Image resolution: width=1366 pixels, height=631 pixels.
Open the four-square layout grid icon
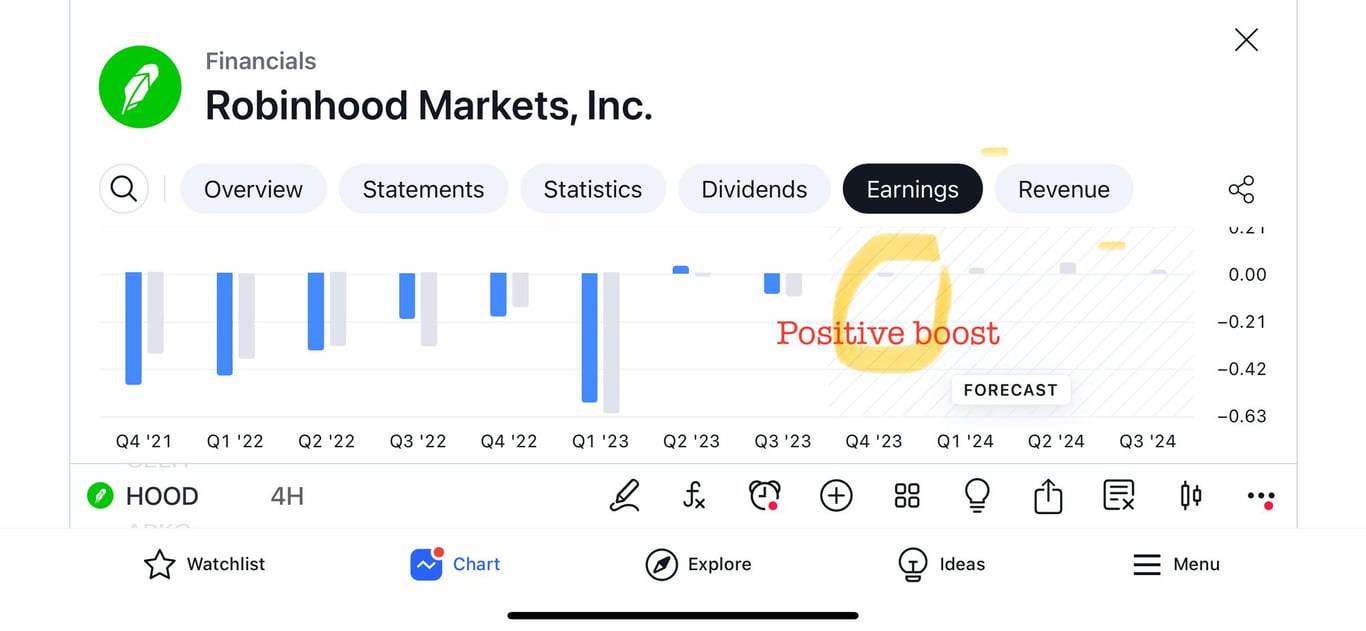click(x=907, y=496)
